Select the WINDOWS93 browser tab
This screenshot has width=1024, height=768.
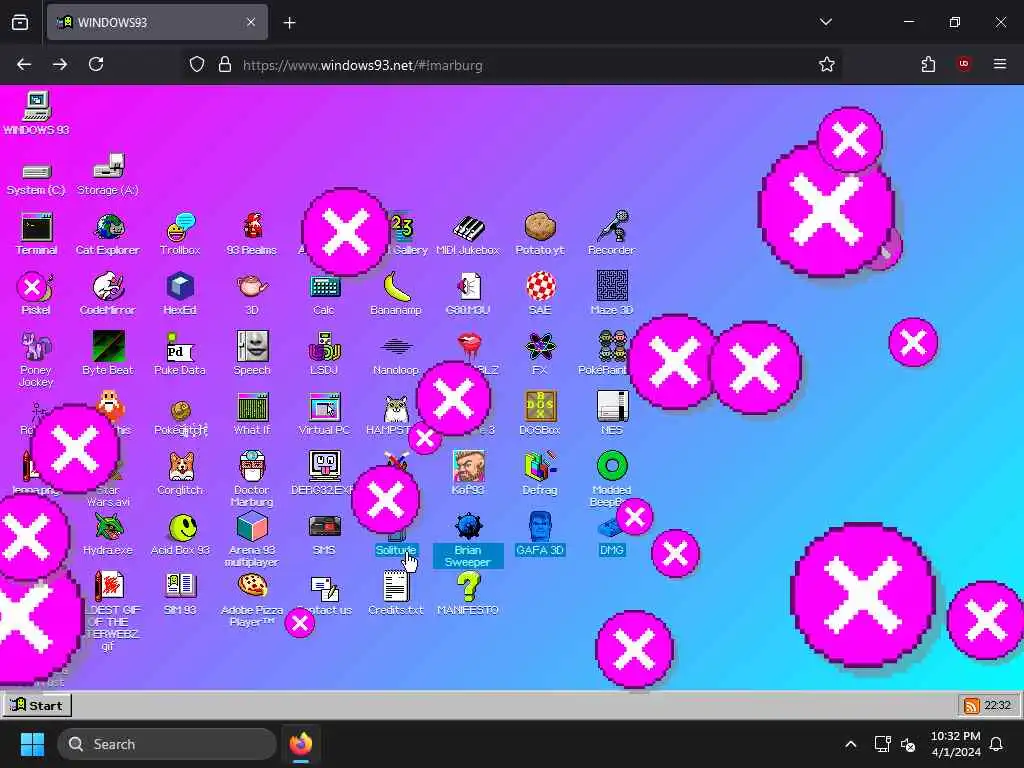click(157, 23)
